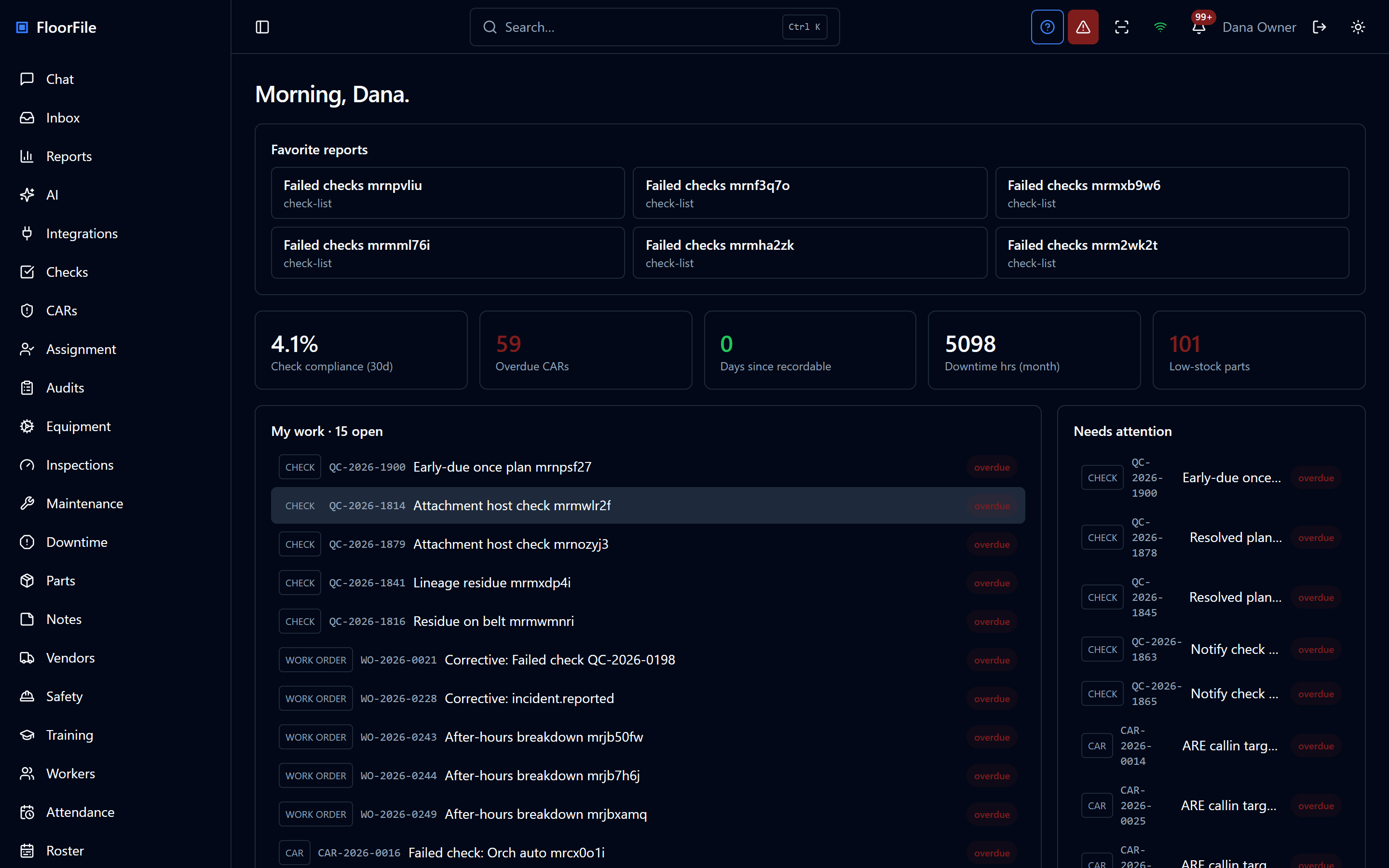Open Inbox from the sidebar

(115, 118)
